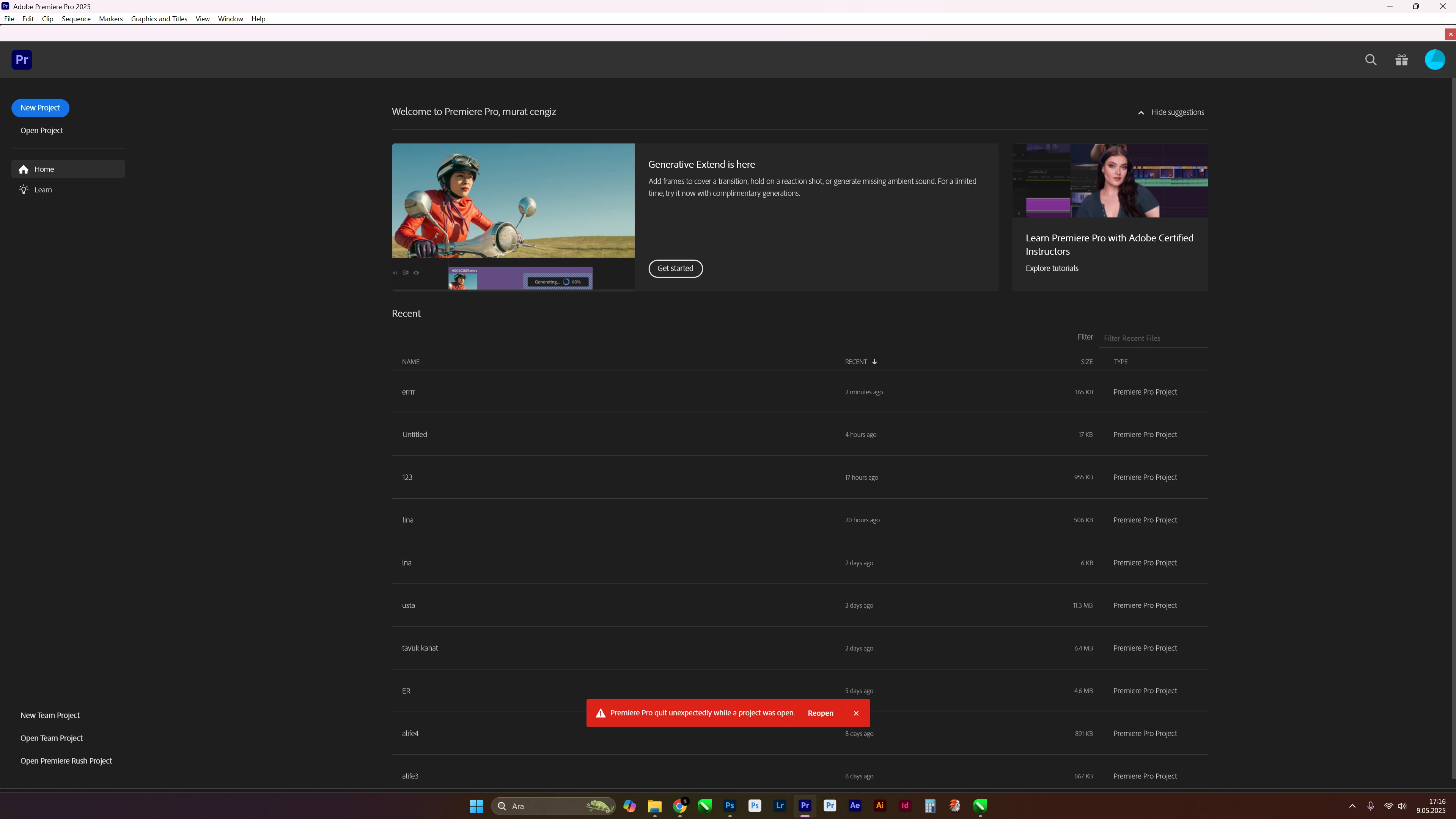Click the gift box What's New icon

[1401, 60]
